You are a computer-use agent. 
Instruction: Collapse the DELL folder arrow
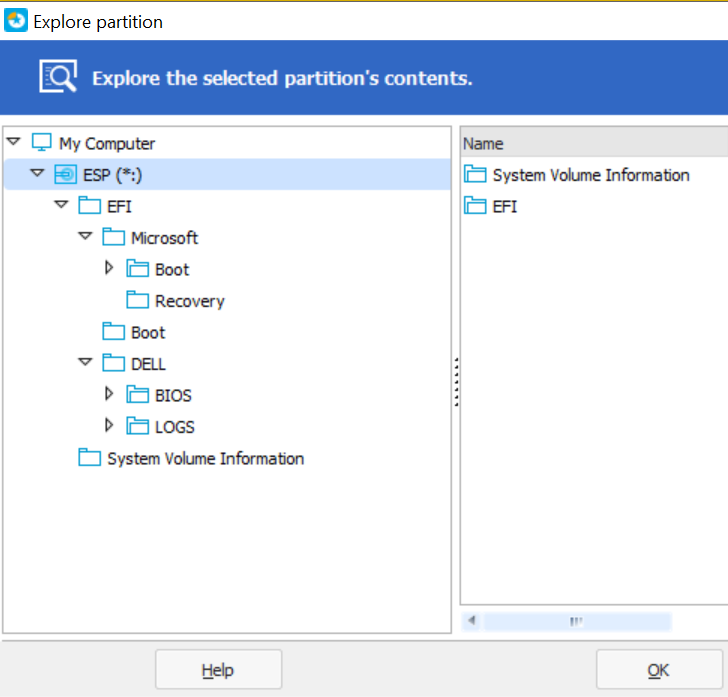85,362
